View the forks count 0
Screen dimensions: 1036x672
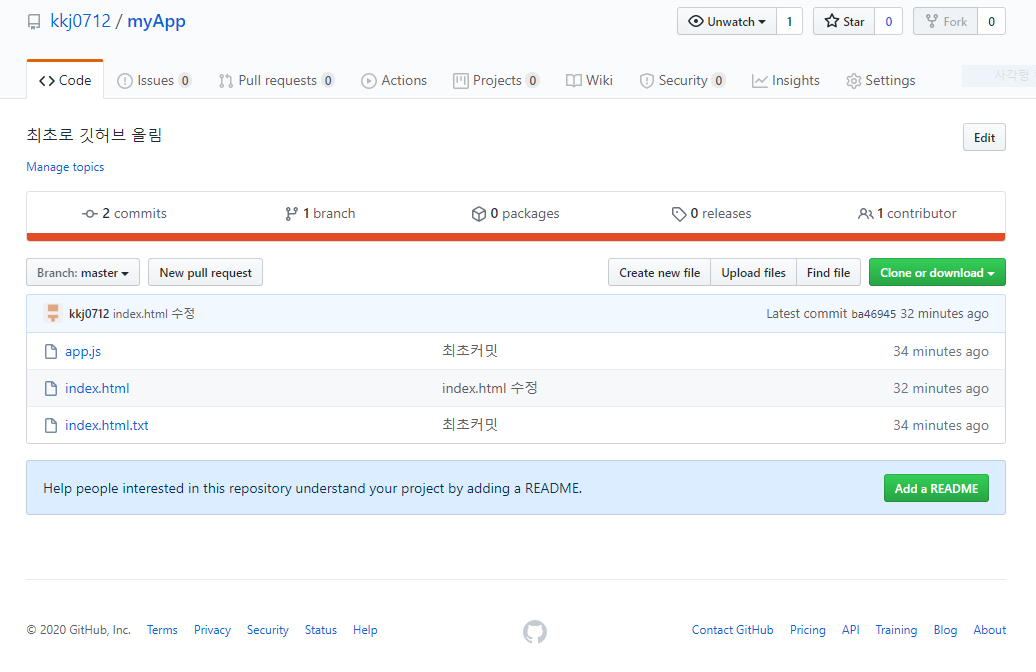991,21
